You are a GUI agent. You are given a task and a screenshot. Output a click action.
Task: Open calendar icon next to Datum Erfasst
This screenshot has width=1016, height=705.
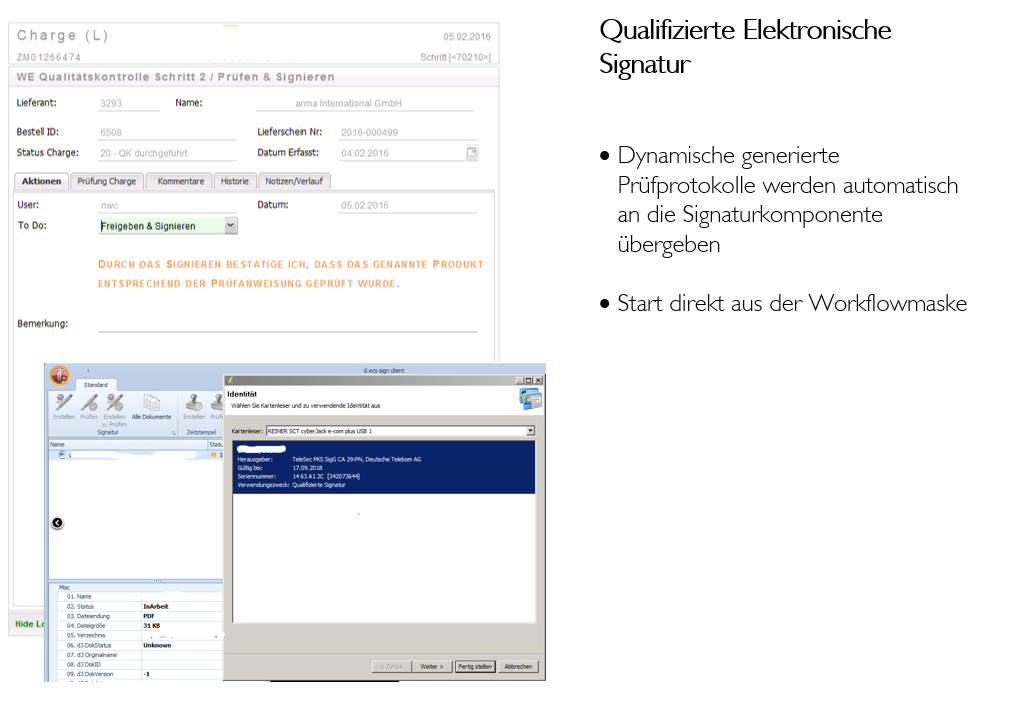[472, 152]
